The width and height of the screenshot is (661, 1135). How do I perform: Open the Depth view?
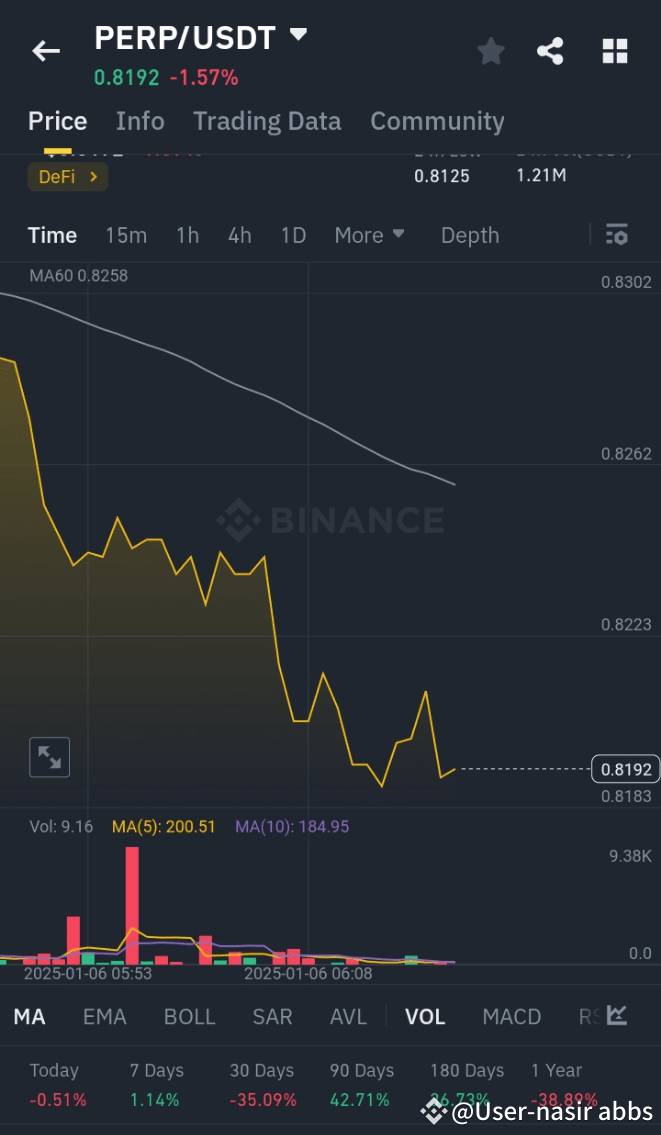[x=470, y=235]
